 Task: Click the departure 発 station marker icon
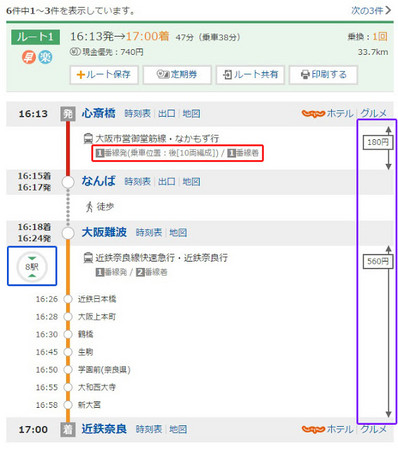[68, 114]
